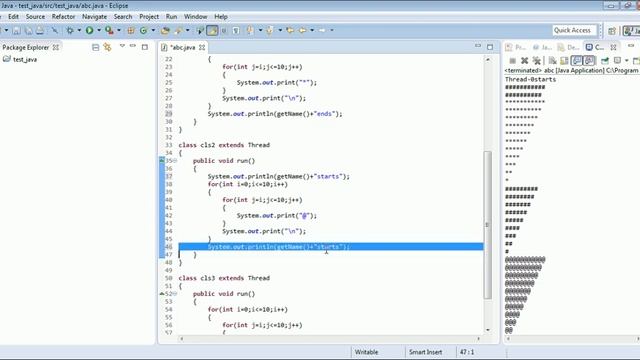Maximize the Package Explorer view
This screenshot has height=360, width=640.
[144, 47]
